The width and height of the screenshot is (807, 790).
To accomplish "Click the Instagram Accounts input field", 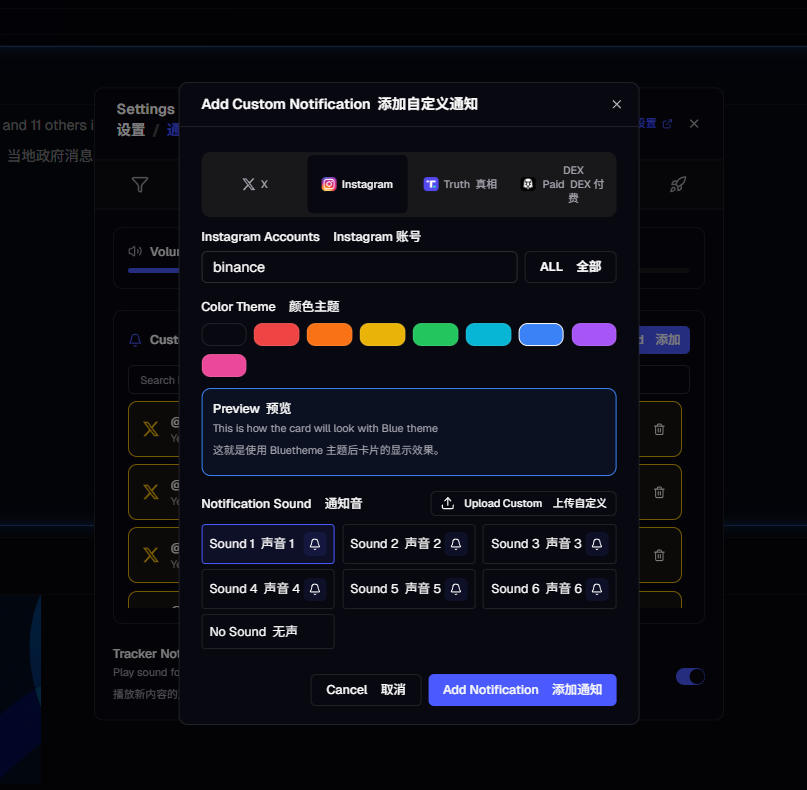I will tap(359, 267).
